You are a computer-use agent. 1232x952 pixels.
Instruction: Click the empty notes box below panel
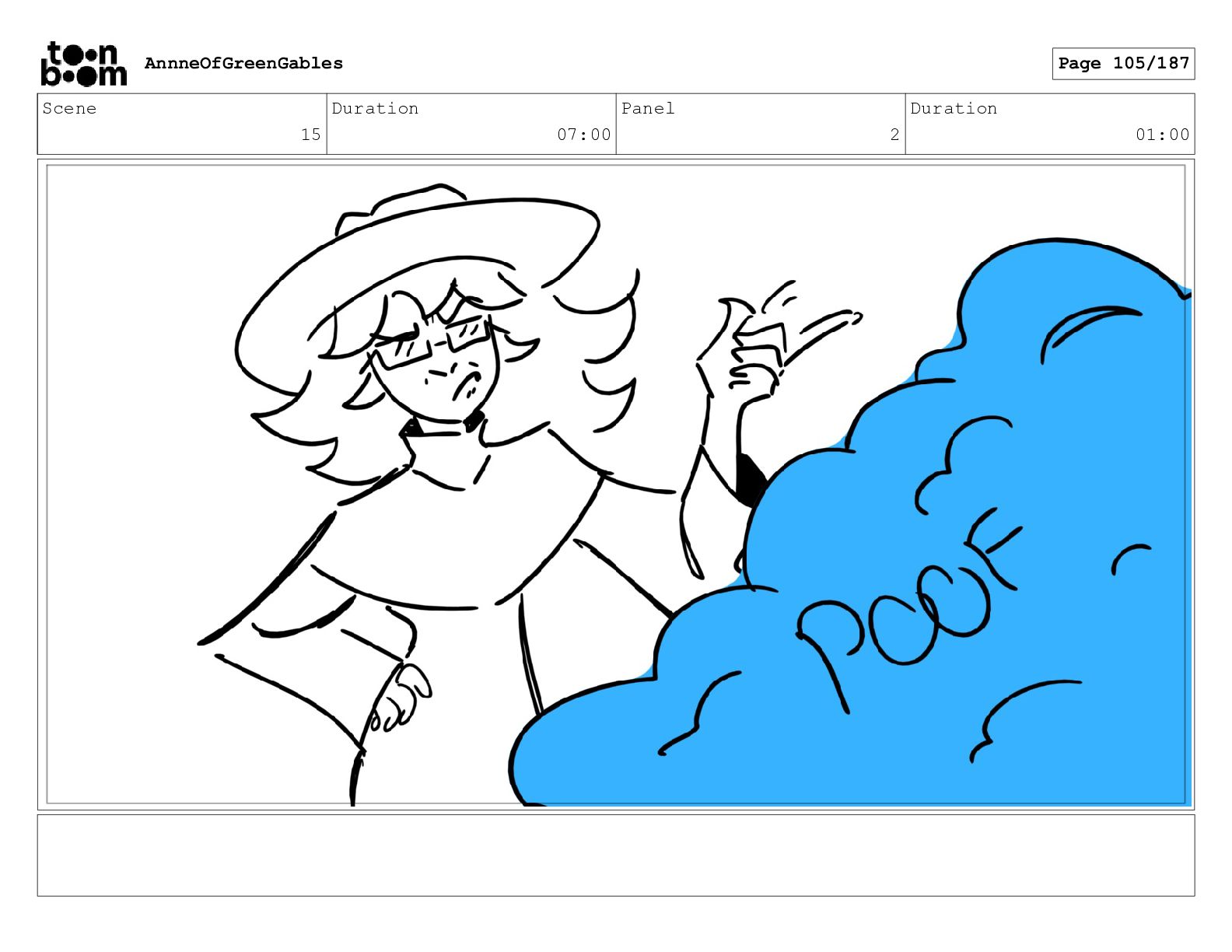tap(616, 855)
